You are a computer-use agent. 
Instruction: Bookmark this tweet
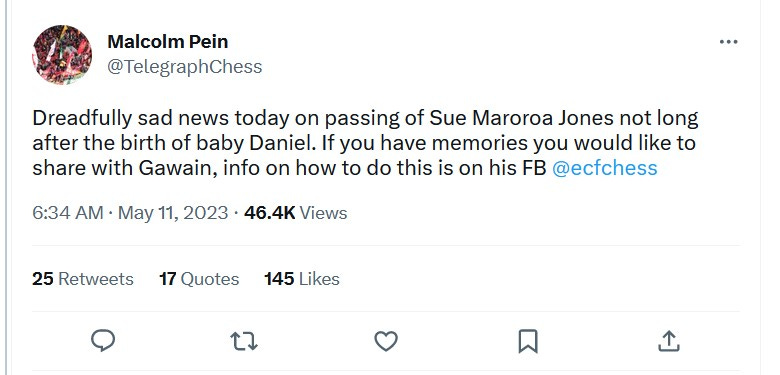(528, 342)
